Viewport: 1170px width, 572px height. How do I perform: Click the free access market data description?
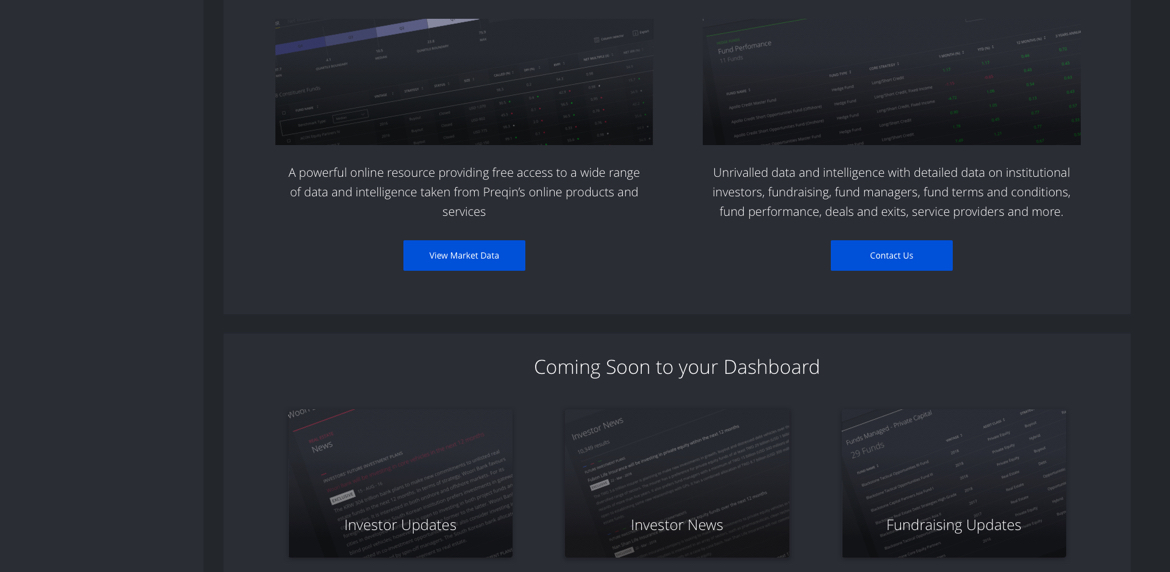pyautogui.click(x=464, y=192)
